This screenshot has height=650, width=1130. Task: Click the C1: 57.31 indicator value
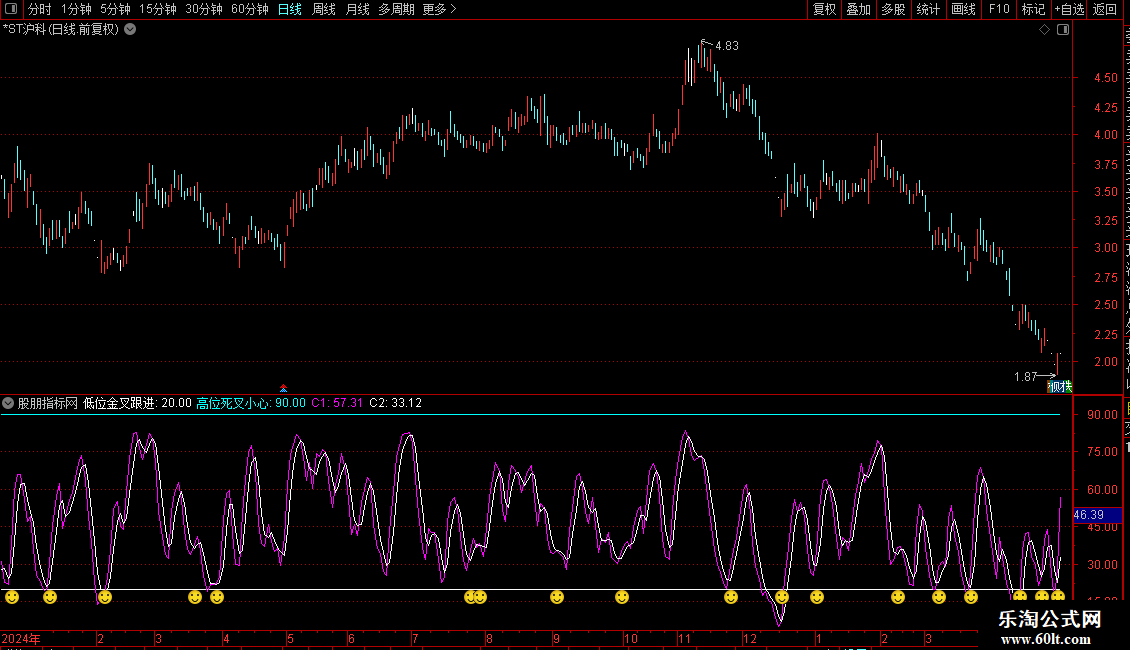(337, 403)
